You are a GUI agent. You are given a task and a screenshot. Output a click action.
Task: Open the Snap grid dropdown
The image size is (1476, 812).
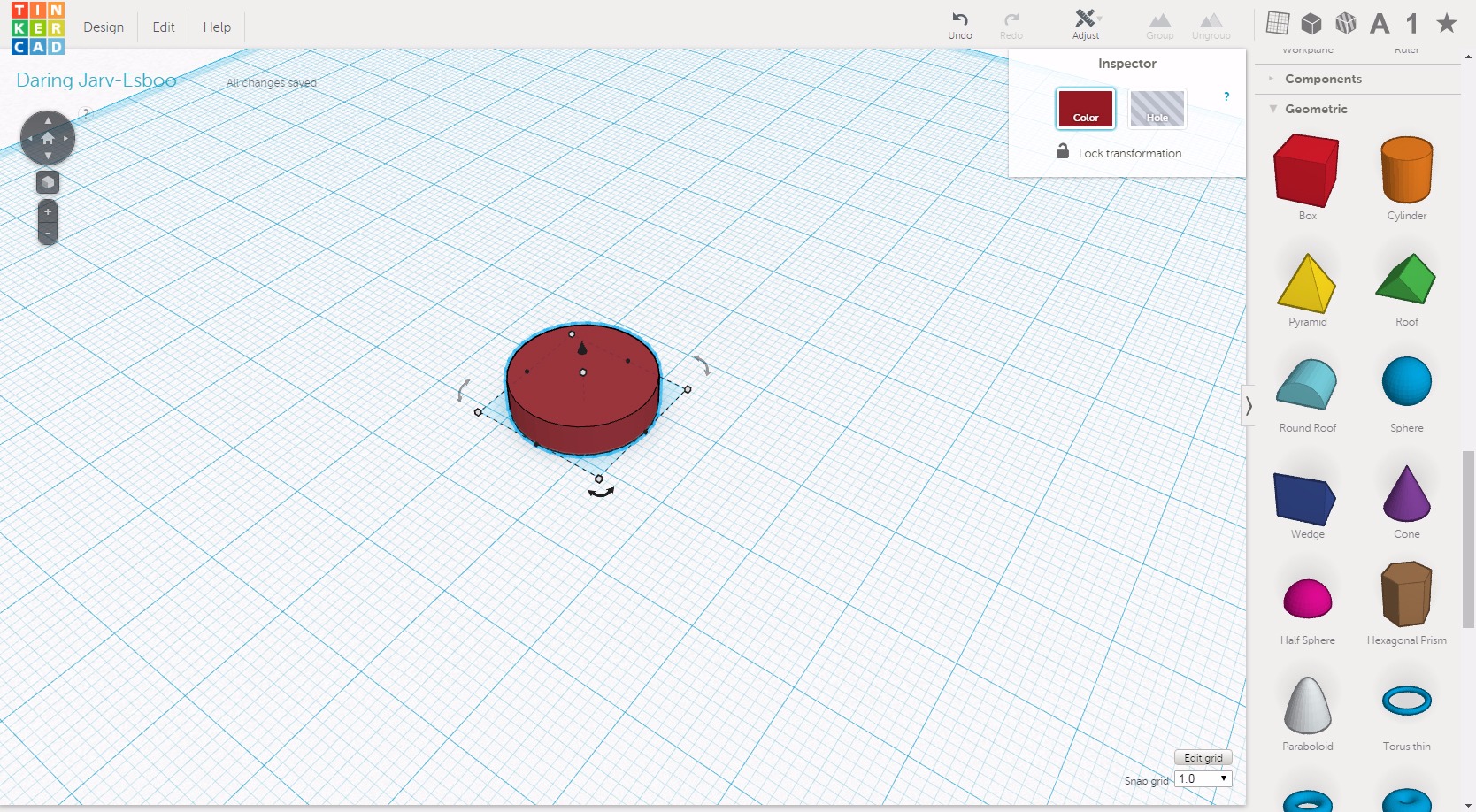1203,779
